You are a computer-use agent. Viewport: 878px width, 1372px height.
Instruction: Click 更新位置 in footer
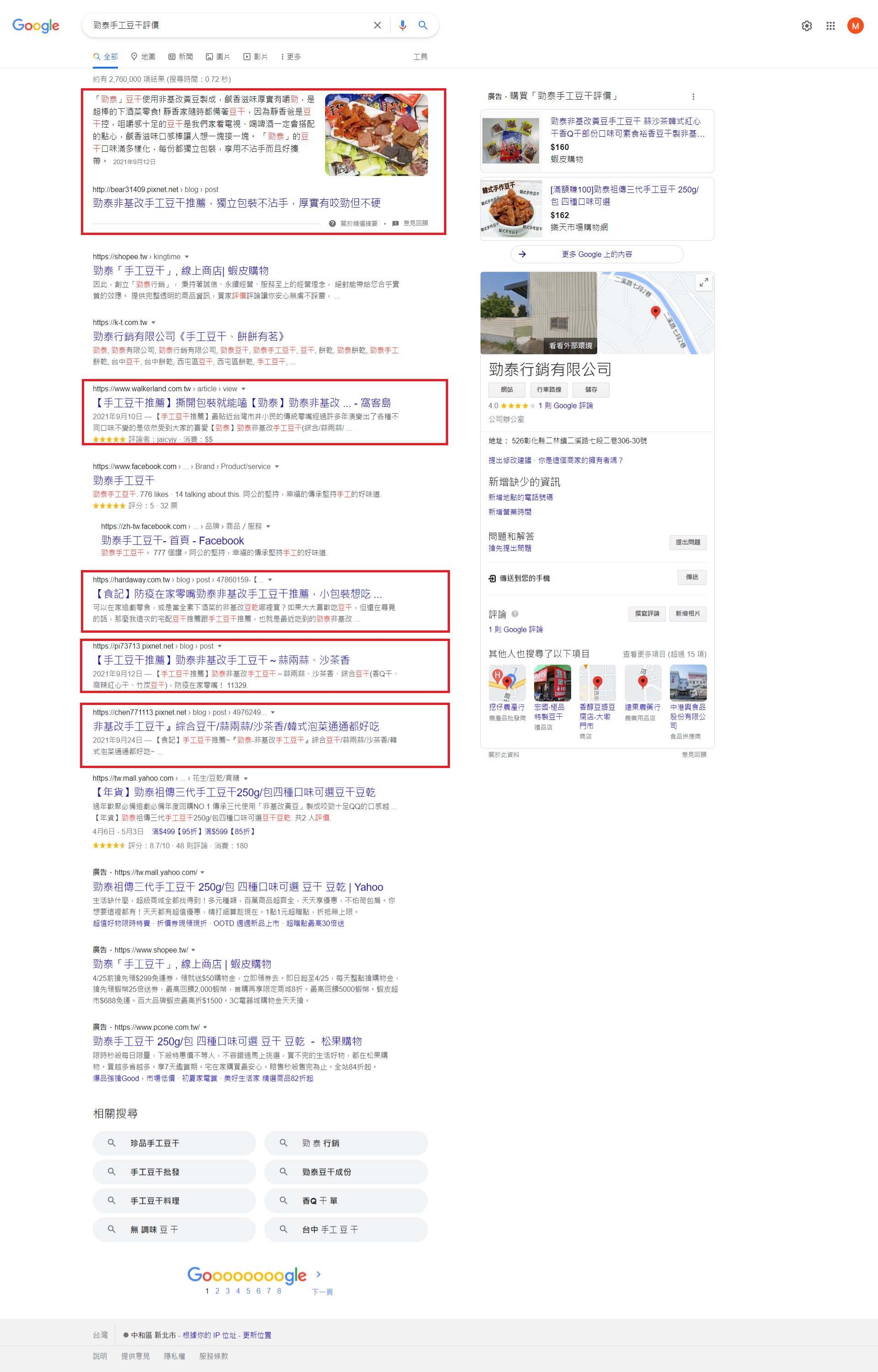coord(257,1335)
